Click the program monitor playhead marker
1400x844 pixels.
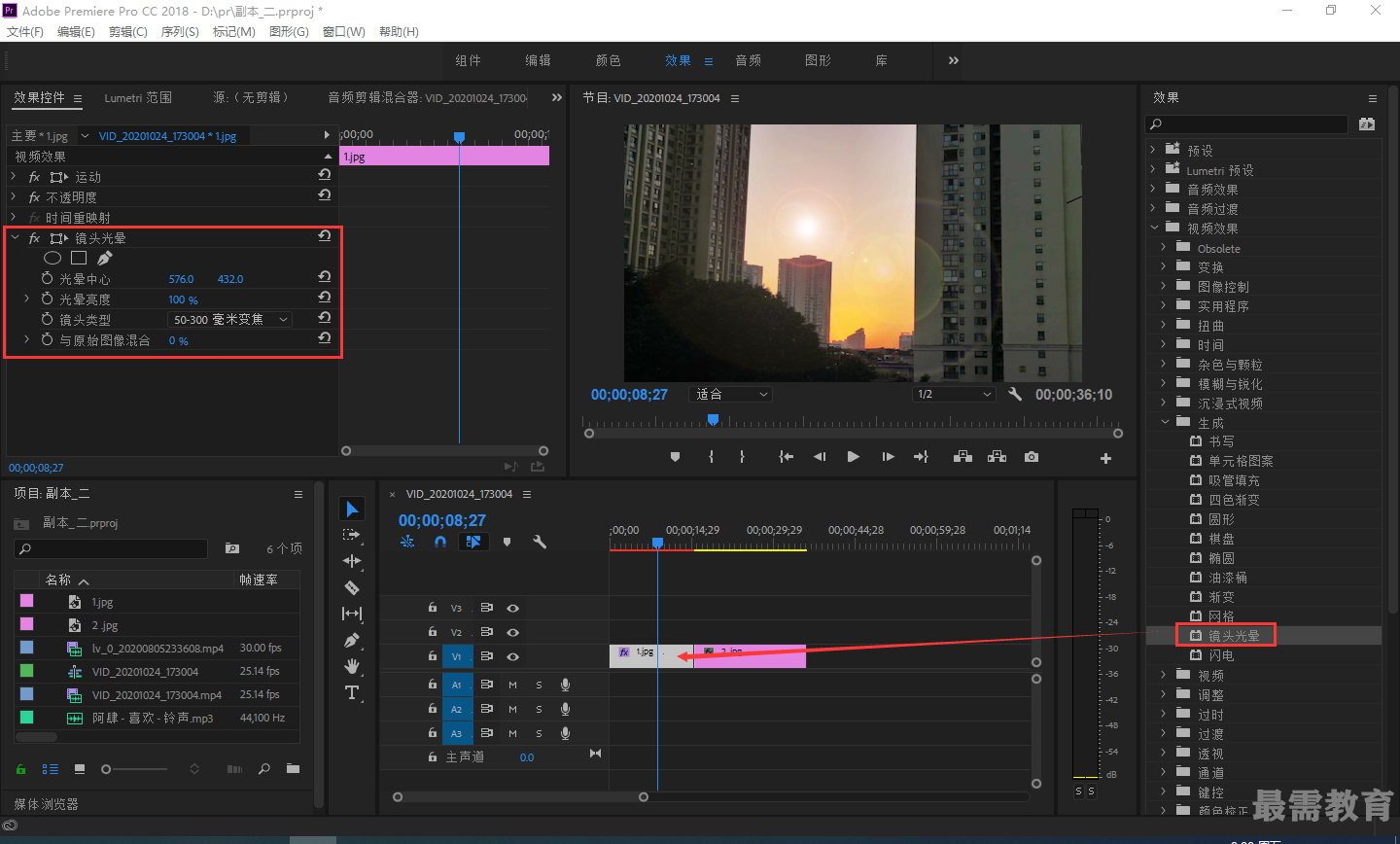coord(713,419)
